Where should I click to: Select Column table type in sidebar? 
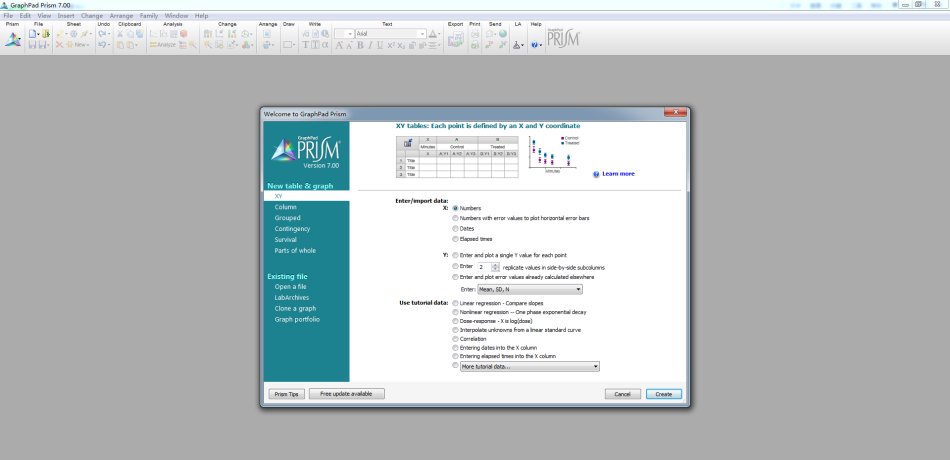point(285,207)
